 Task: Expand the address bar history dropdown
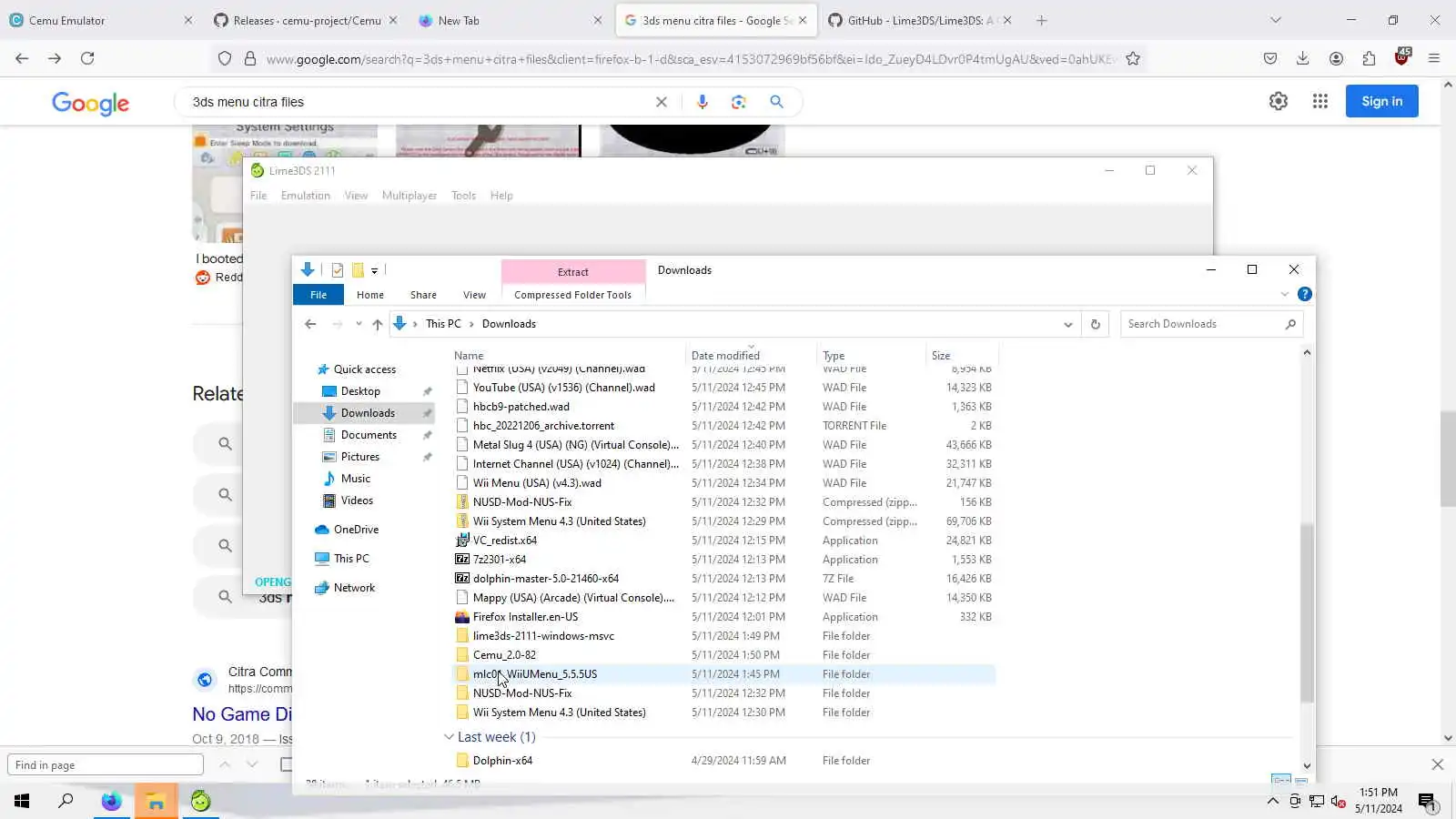1068,324
